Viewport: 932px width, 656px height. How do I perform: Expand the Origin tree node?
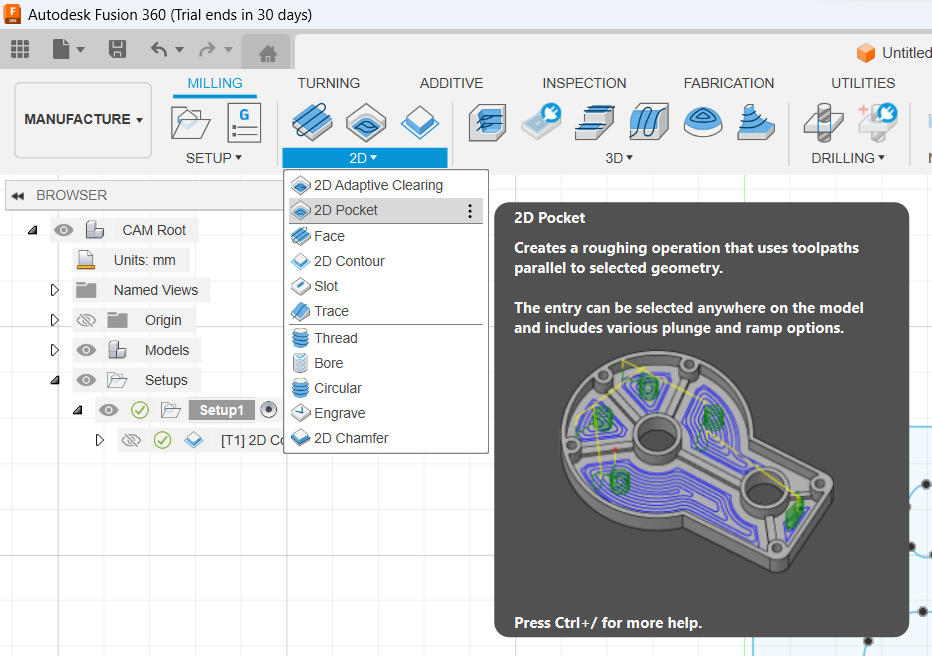coord(55,320)
